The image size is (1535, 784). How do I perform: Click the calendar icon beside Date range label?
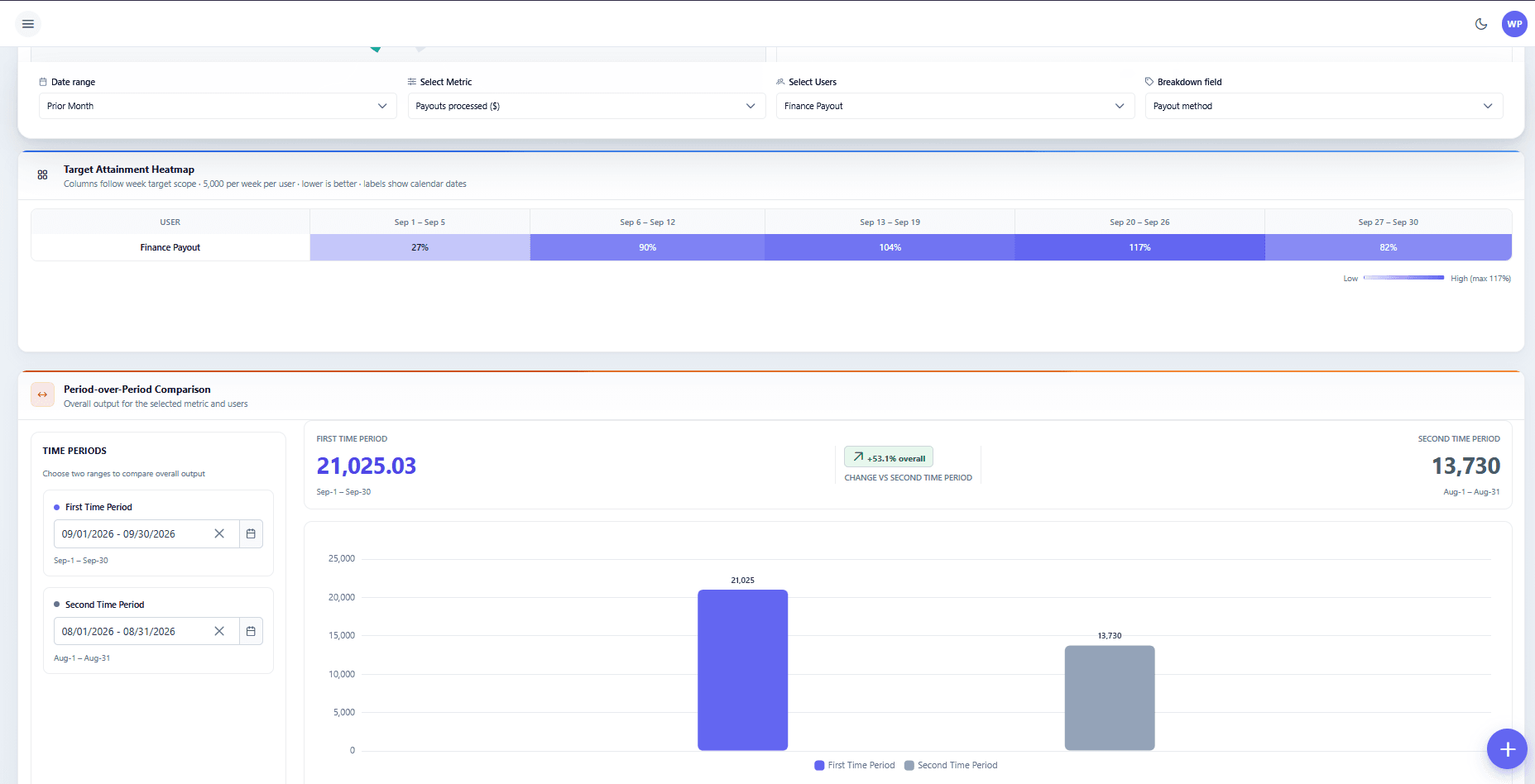43,82
